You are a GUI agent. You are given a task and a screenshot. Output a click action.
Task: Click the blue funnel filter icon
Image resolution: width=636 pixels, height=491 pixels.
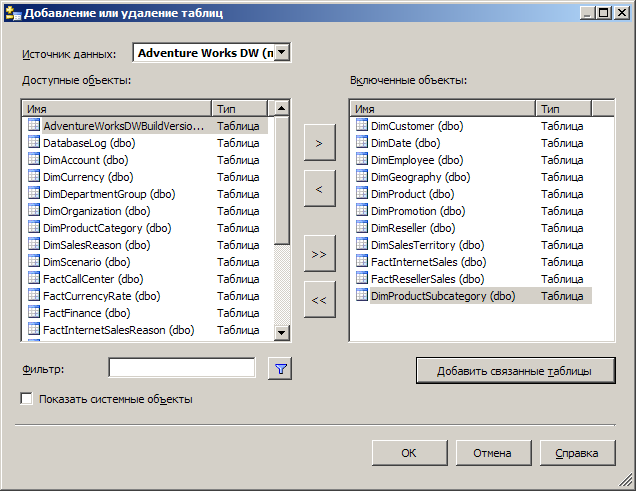pos(280,369)
